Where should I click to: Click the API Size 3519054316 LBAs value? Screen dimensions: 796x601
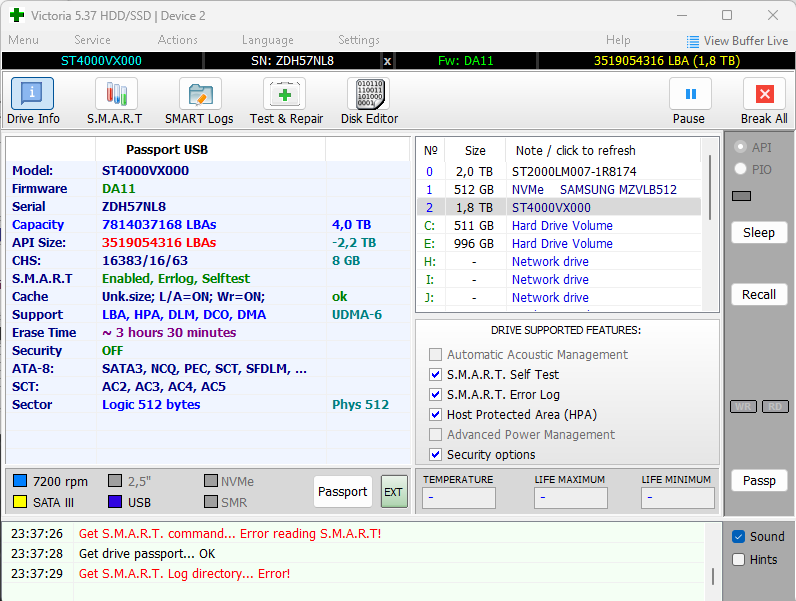[159, 243]
